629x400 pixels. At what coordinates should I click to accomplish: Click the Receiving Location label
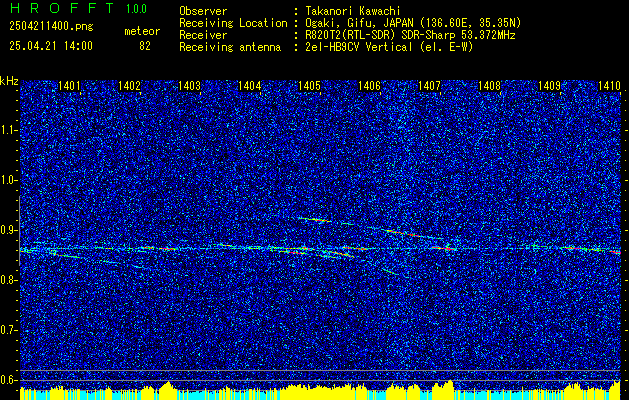coord(233,23)
